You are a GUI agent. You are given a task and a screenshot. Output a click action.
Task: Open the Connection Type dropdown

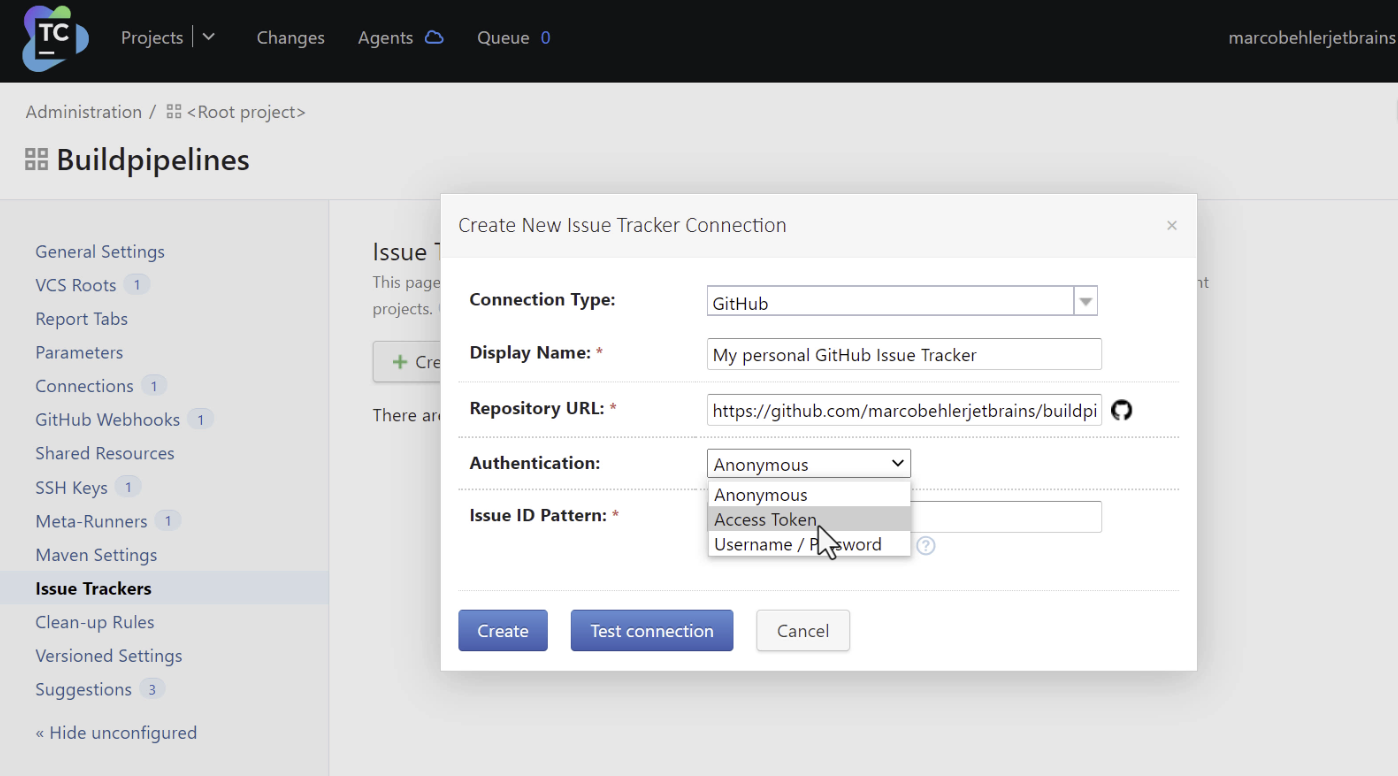tap(1085, 299)
